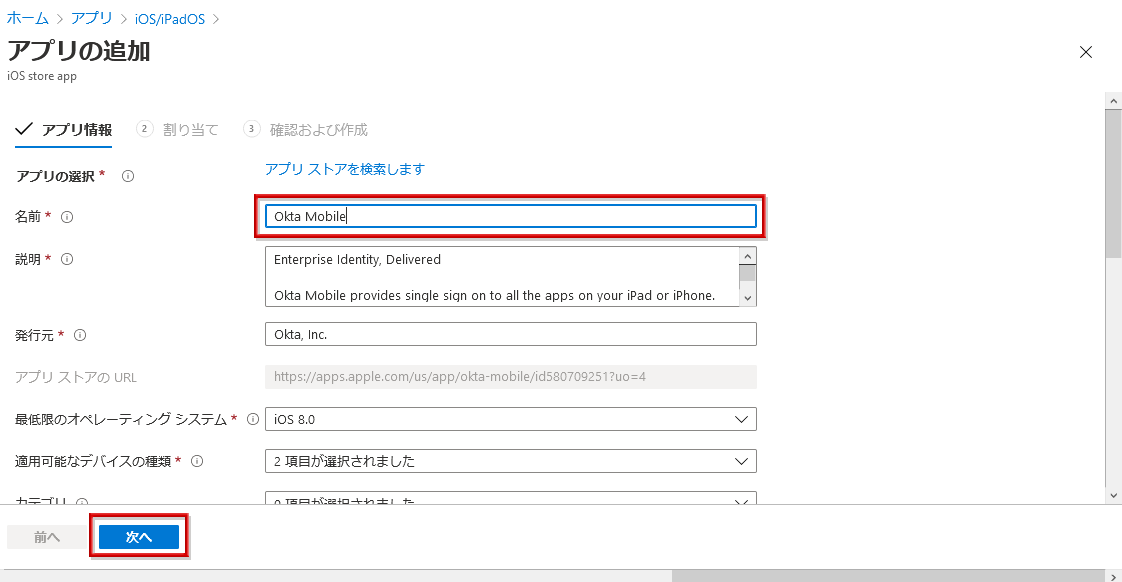
Task: Open 適用可能なデバイスの種類 dropdown
Action: [510, 461]
